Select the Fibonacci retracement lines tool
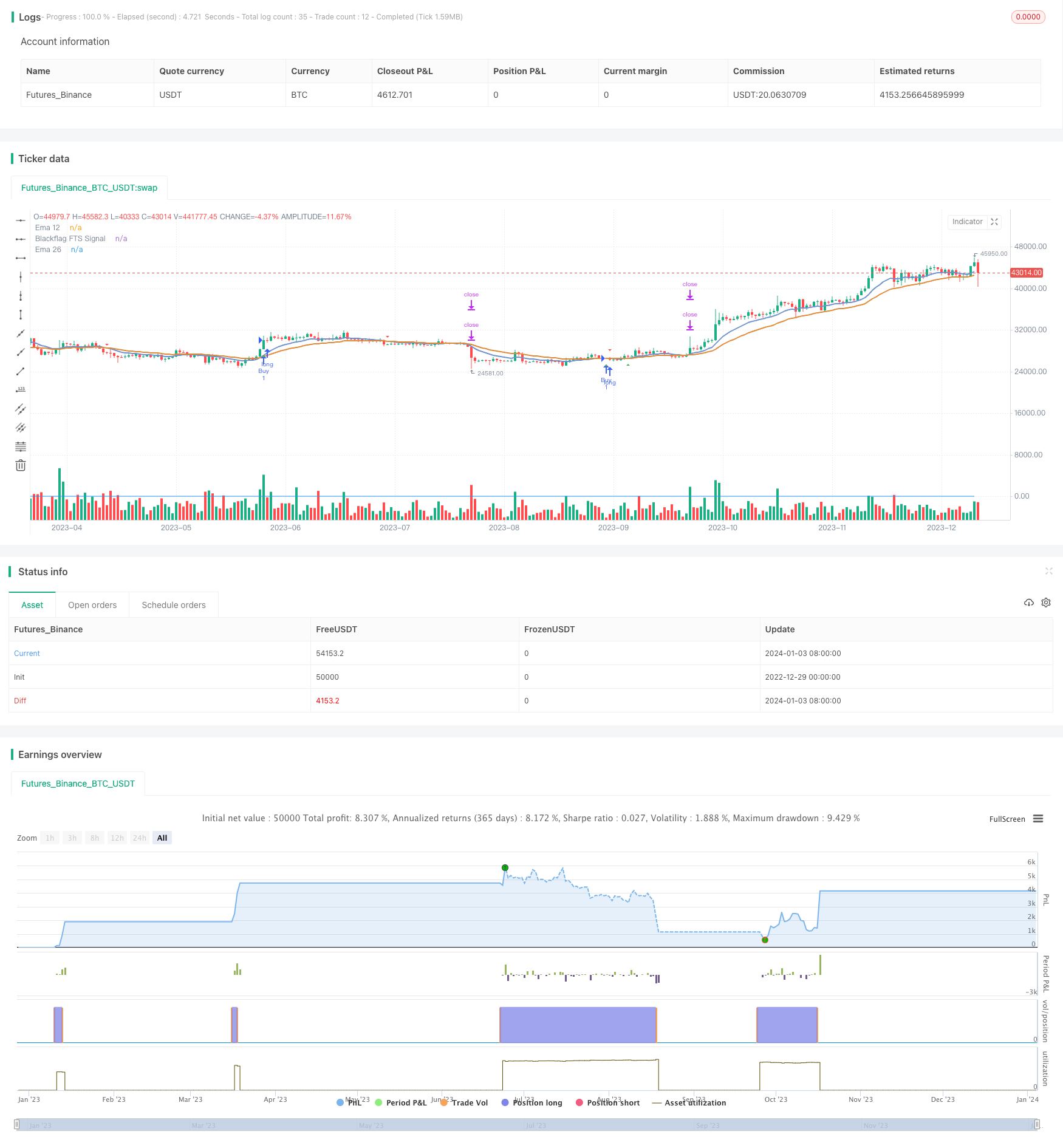The image size is (1063, 1148). pos(21,446)
